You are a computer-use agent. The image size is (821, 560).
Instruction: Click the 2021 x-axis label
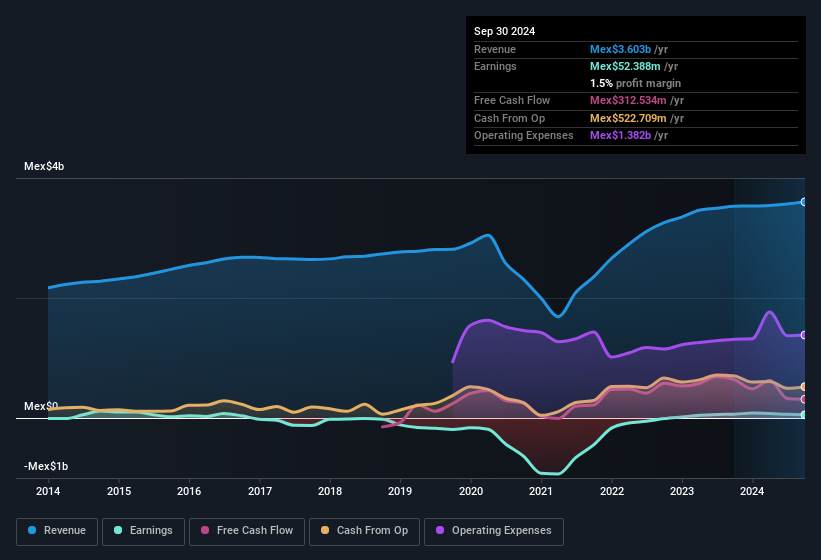tap(541, 491)
